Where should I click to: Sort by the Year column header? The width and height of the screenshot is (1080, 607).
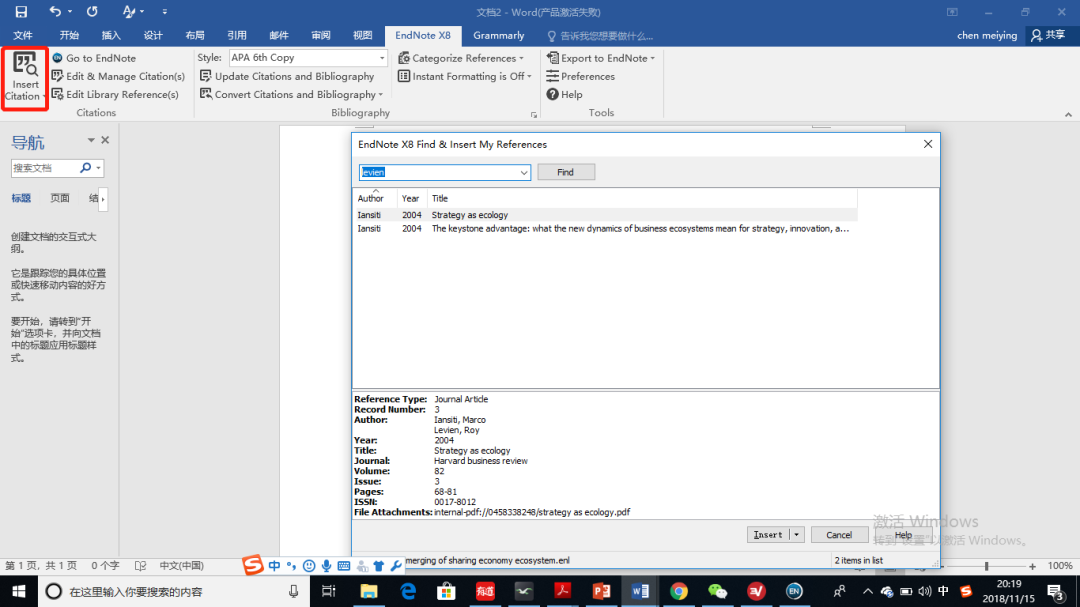pos(412,198)
